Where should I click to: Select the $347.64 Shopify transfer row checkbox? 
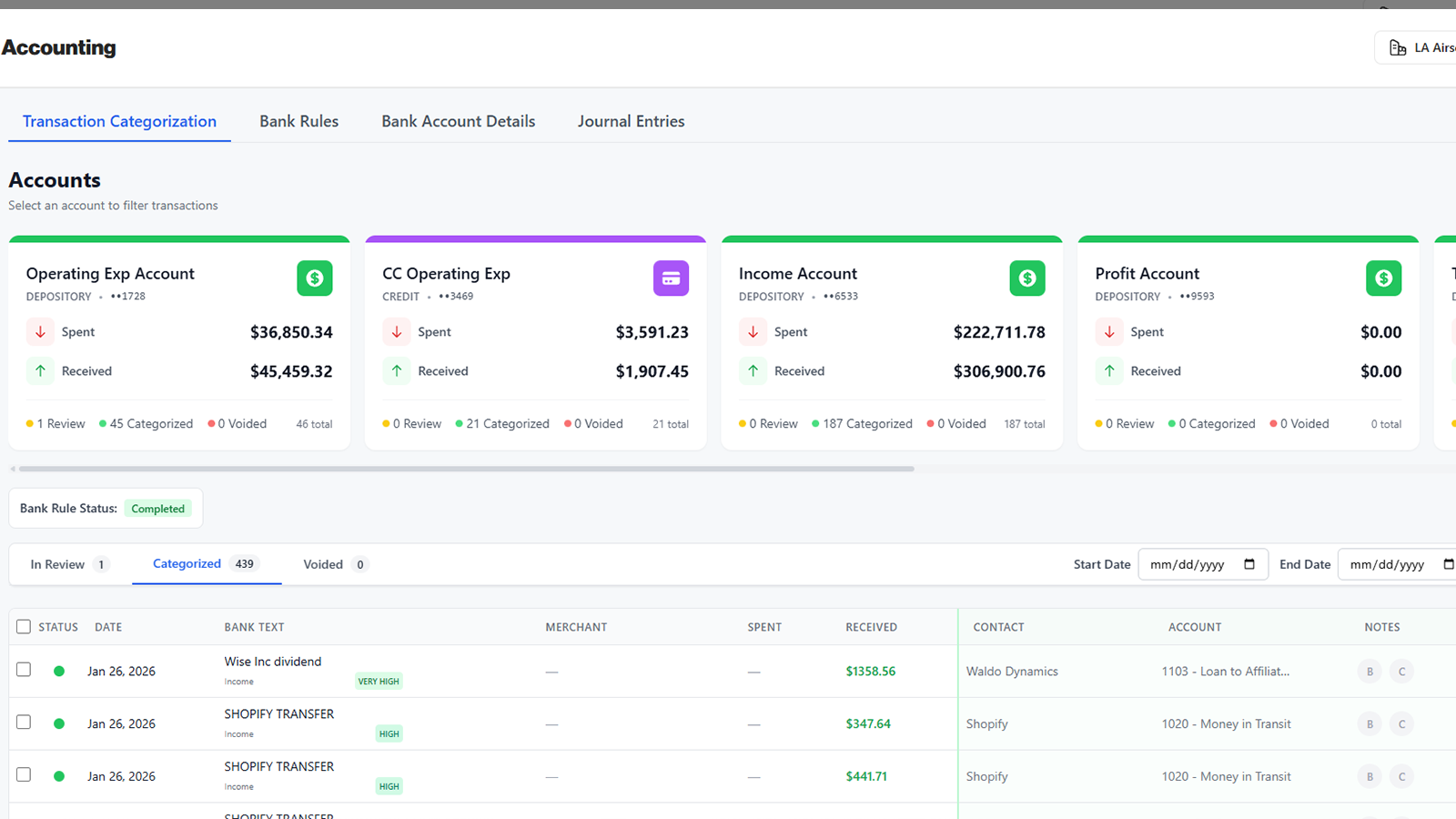click(x=24, y=723)
